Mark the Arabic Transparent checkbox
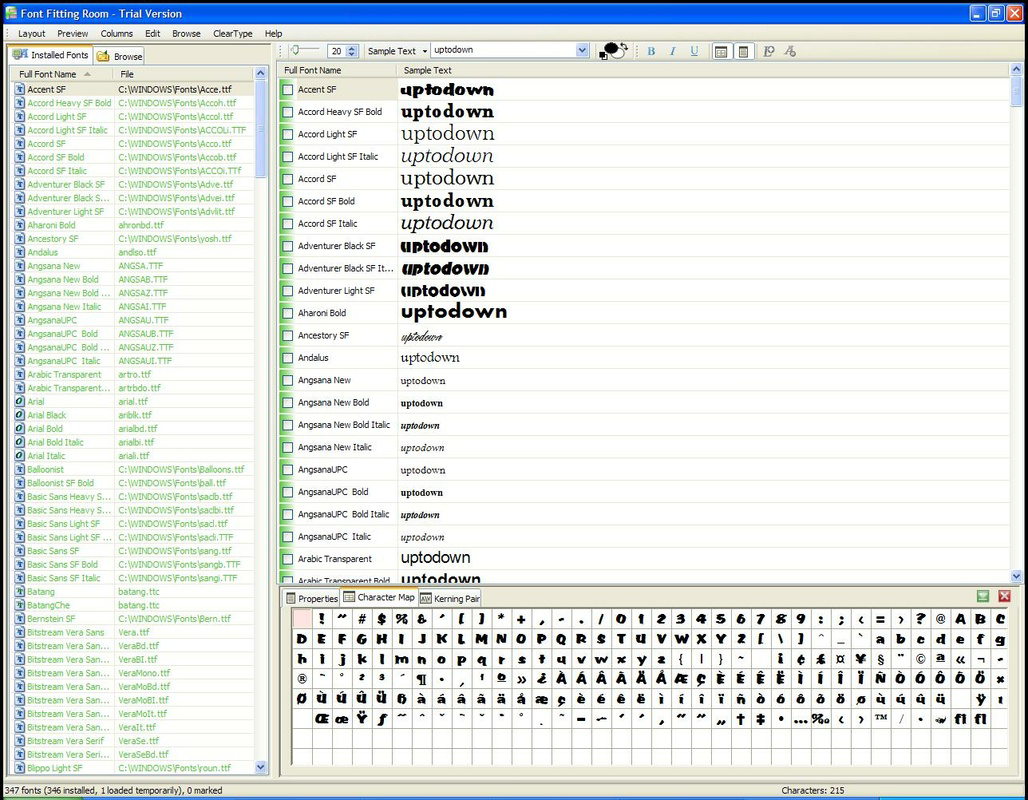The width and height of the screenshot is (1028, 800). tap(287, 559)
